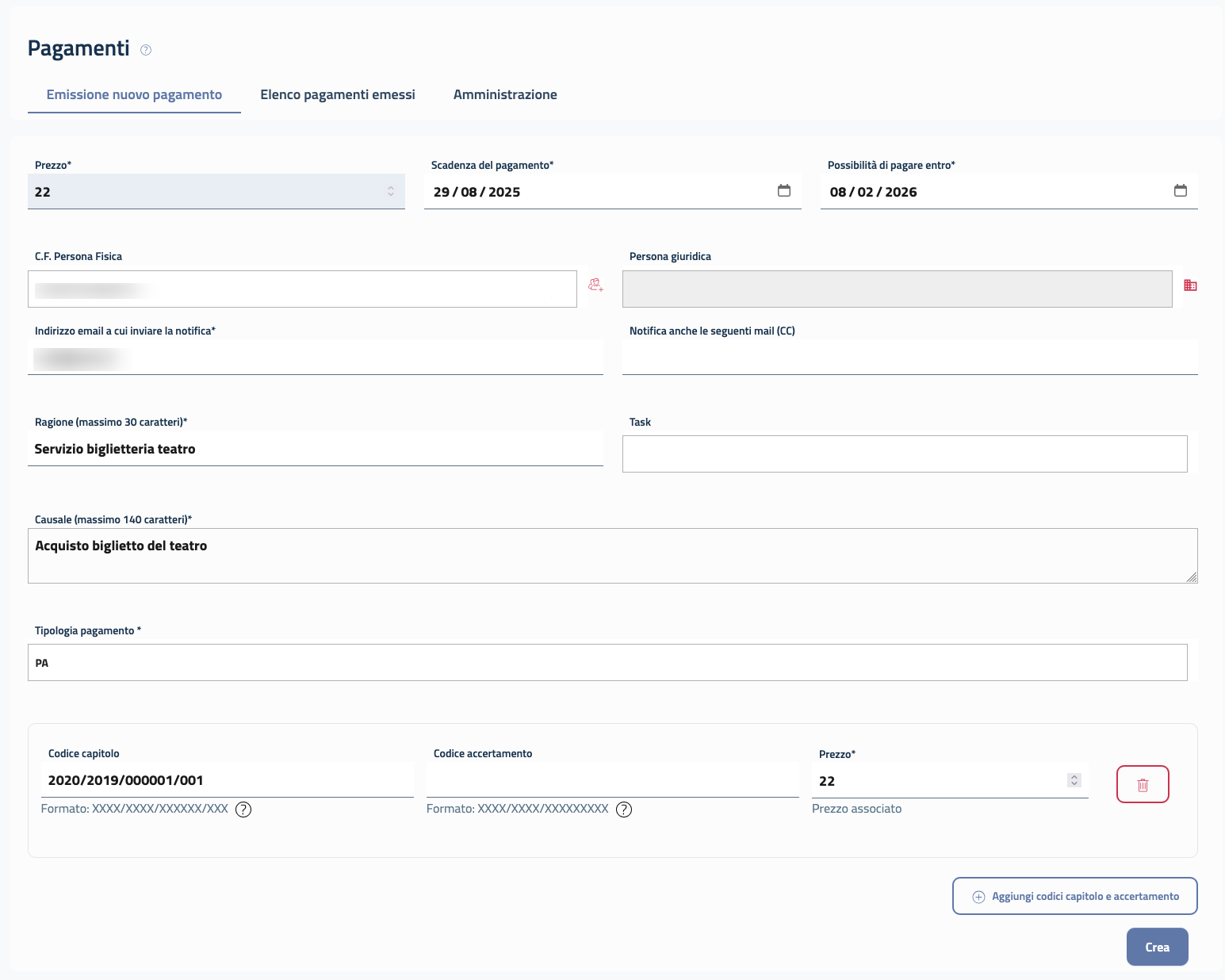1225x980 pixels.
Task: Adjust the top Prezzo spinner arrows
Action: 391,191
